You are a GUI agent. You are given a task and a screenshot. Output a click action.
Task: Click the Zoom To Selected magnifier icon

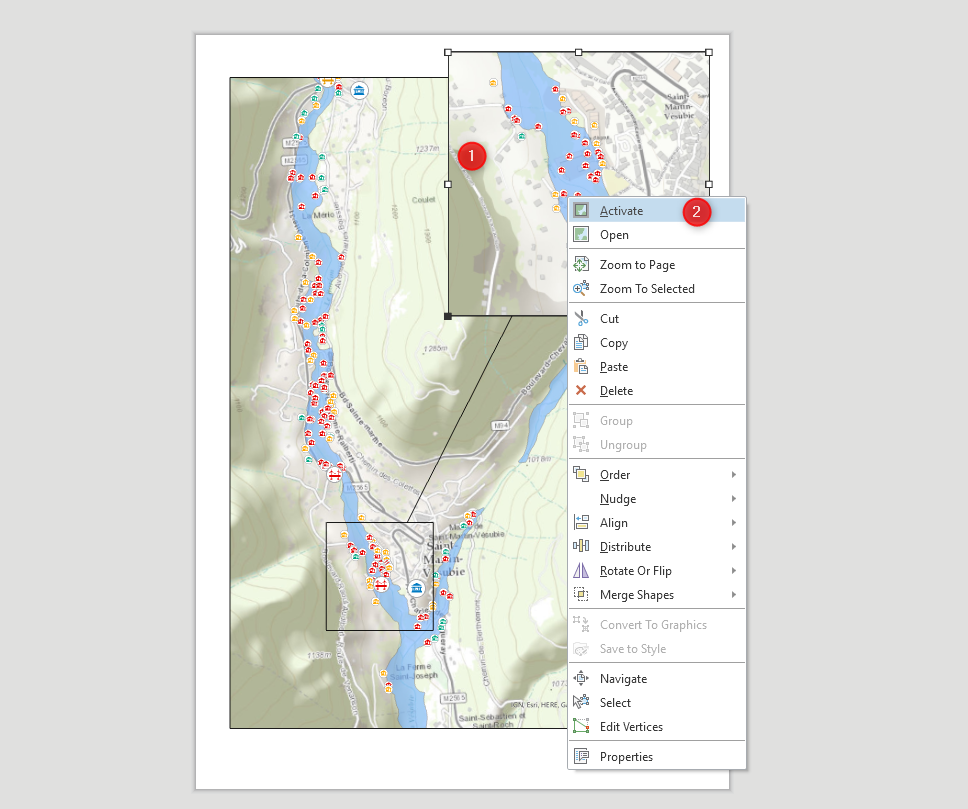click(x=581, y=288)
